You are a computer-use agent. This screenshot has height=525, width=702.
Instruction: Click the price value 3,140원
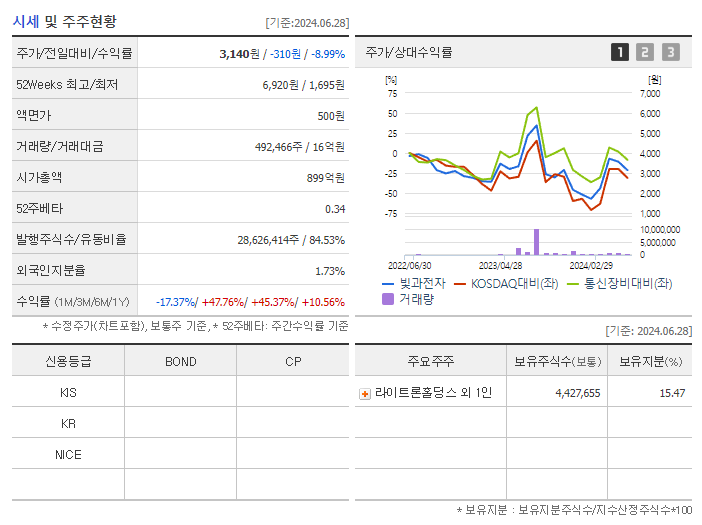pos(240,54)
